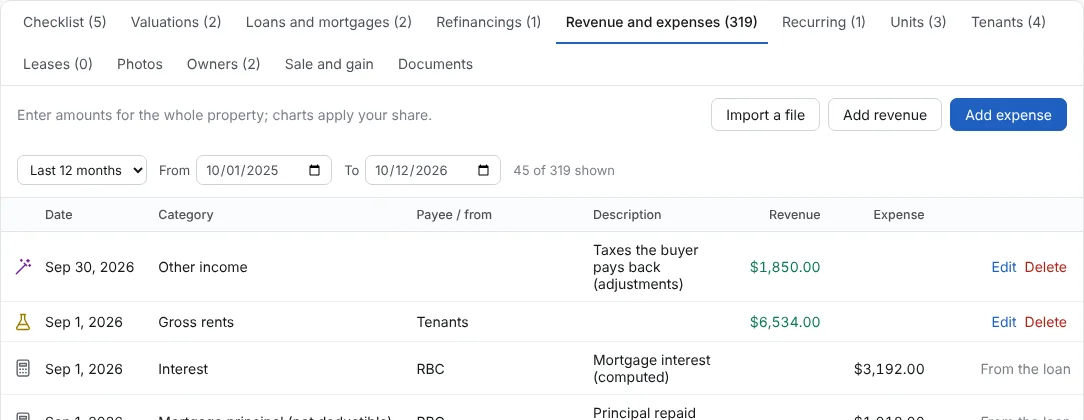Click the Import a file button
Viewport: 1084px width, 420px height.
coord(765,115)
